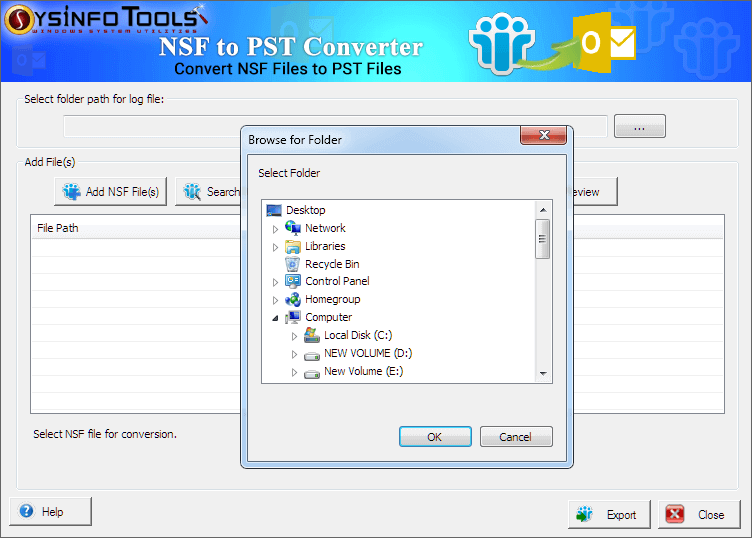Image resolution: width=752 pixels, height=538 pixels.
Task: Expand the Control Panel tree node
Action: point(275,282)
